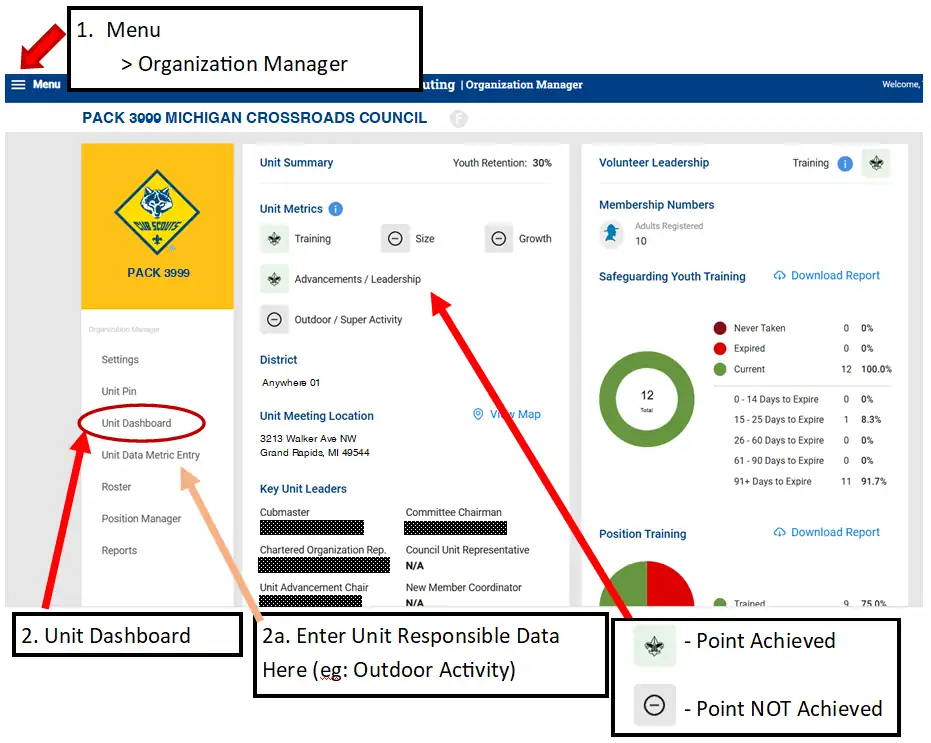
Task: Click the PACK 3999 label under the logo
Action: [158, 273]
